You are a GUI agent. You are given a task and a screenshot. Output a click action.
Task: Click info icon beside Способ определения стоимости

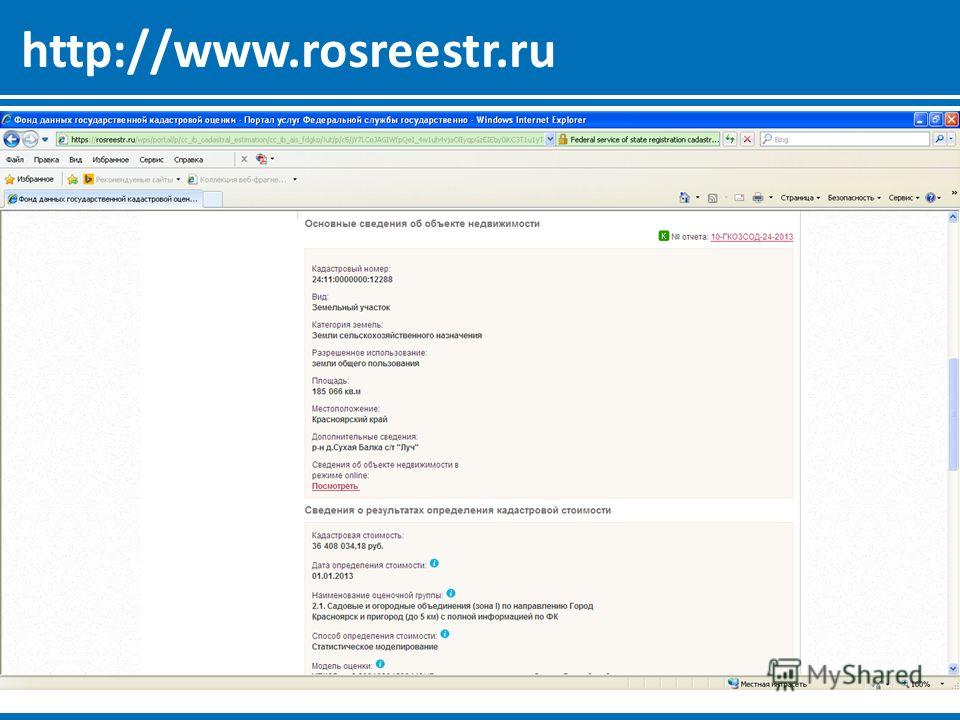click(x=444, y=634)
